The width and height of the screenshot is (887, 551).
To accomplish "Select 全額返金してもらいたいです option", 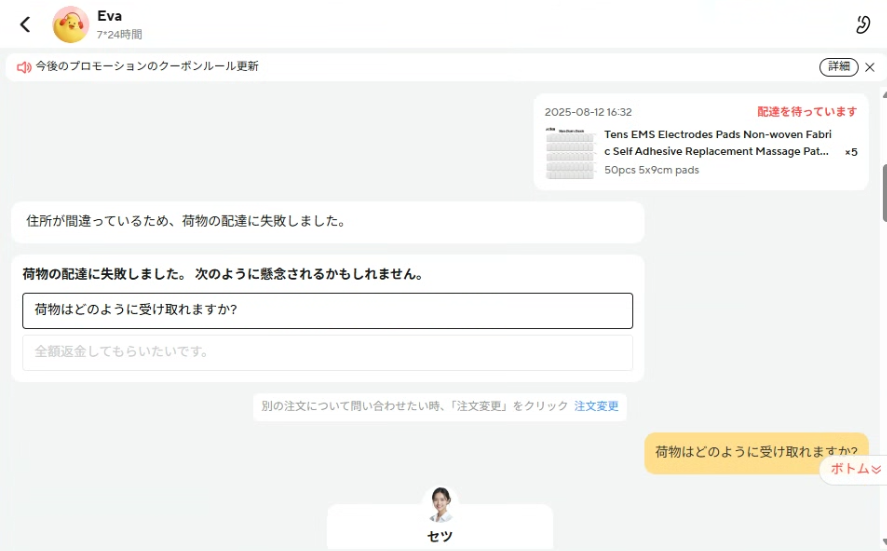I will pos(327,352).
